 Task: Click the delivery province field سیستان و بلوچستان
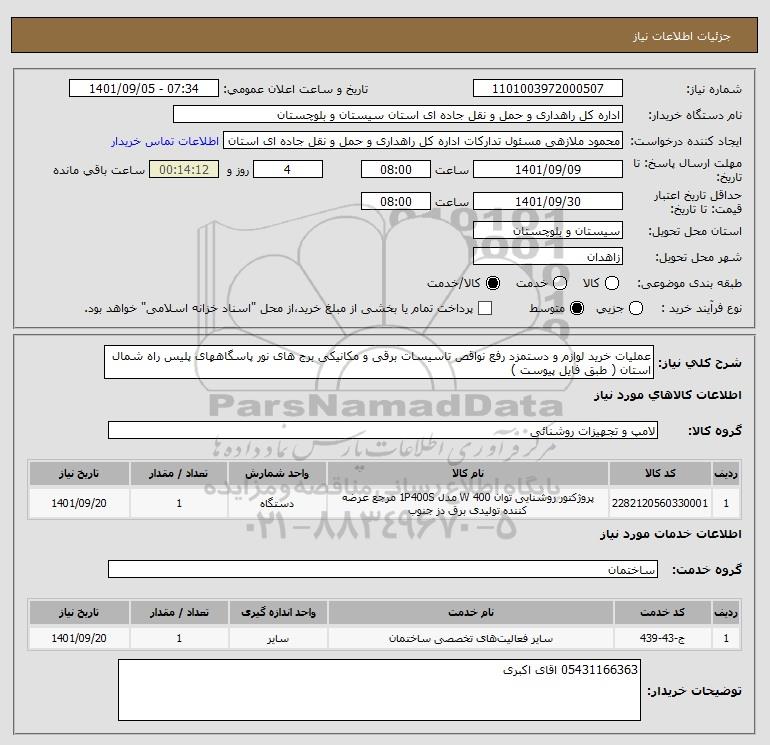coord(548,231)
